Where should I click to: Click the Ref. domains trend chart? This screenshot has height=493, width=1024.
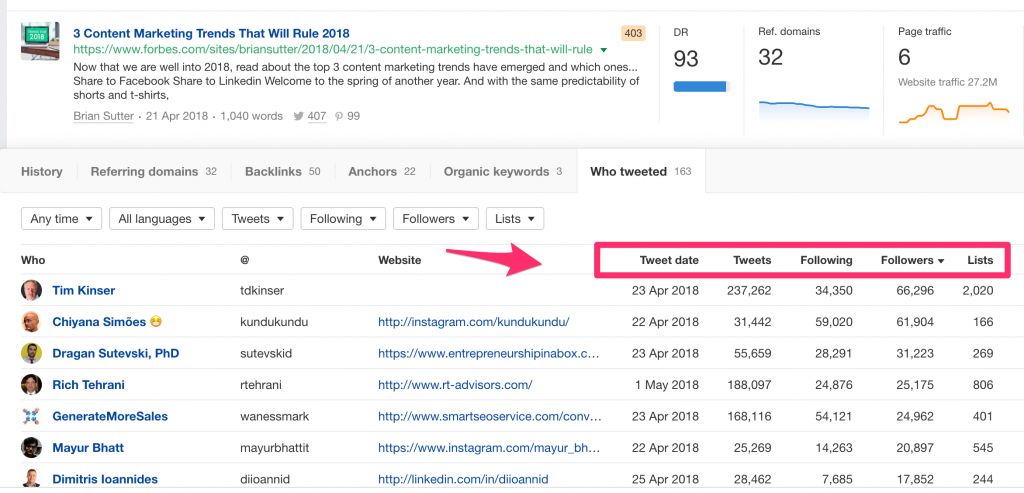[x=814, y=111]
